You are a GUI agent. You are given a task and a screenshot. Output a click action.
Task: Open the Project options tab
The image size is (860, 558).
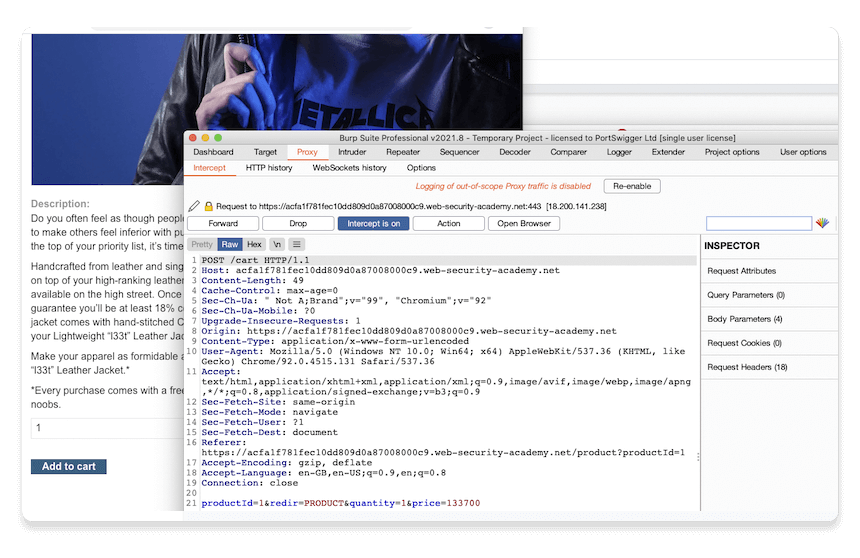point(732,152)
